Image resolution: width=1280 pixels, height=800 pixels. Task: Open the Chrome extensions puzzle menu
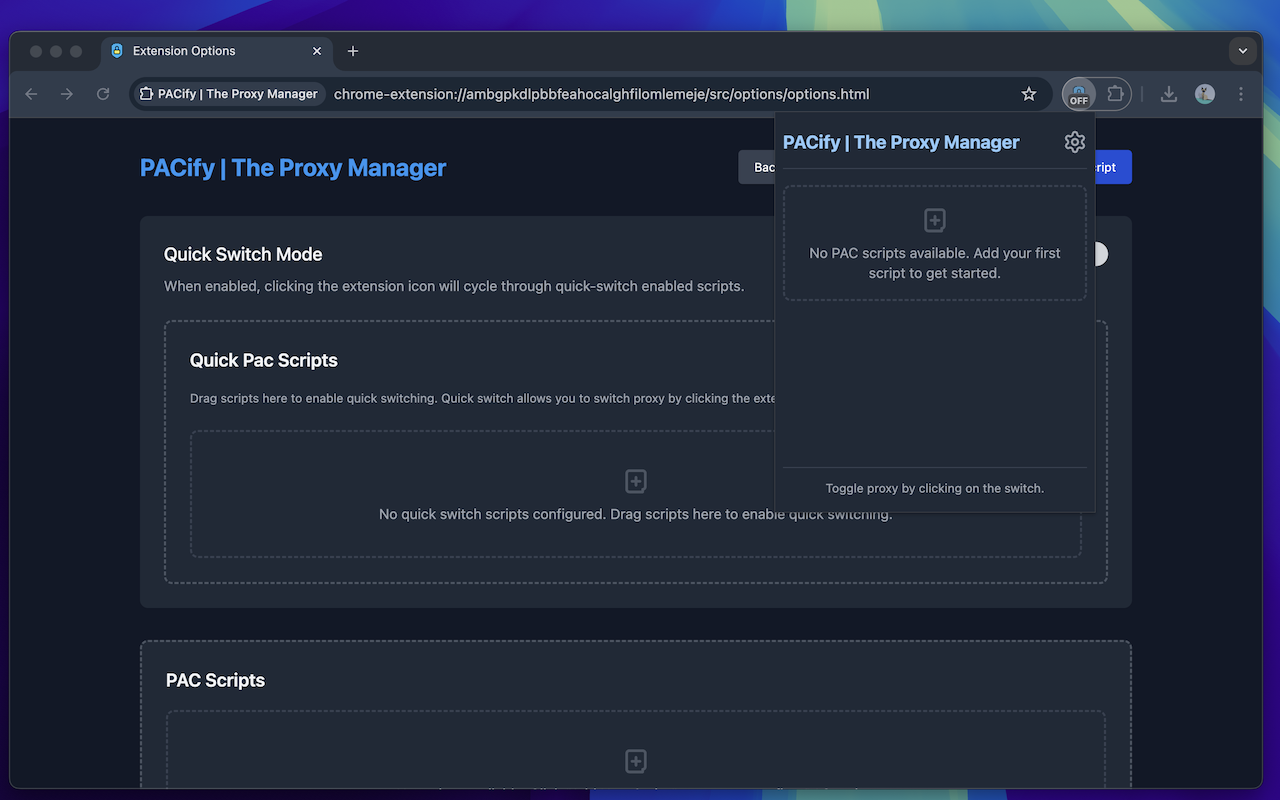tap(1115, 94)
